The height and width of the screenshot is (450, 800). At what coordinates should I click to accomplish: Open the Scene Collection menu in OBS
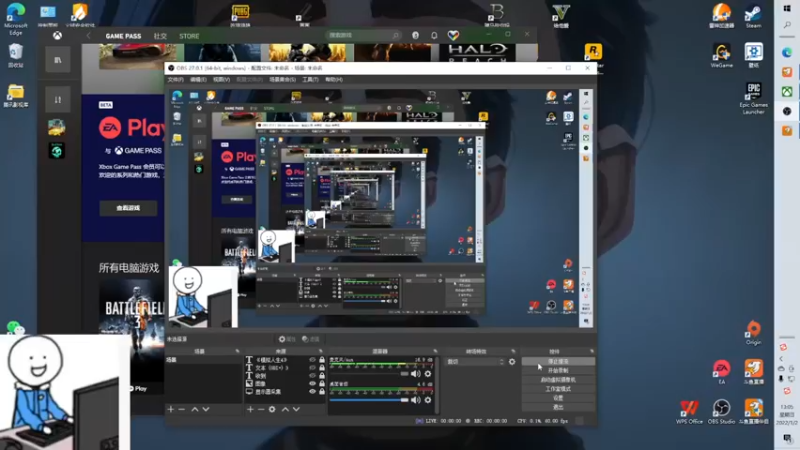coord(282,80)
